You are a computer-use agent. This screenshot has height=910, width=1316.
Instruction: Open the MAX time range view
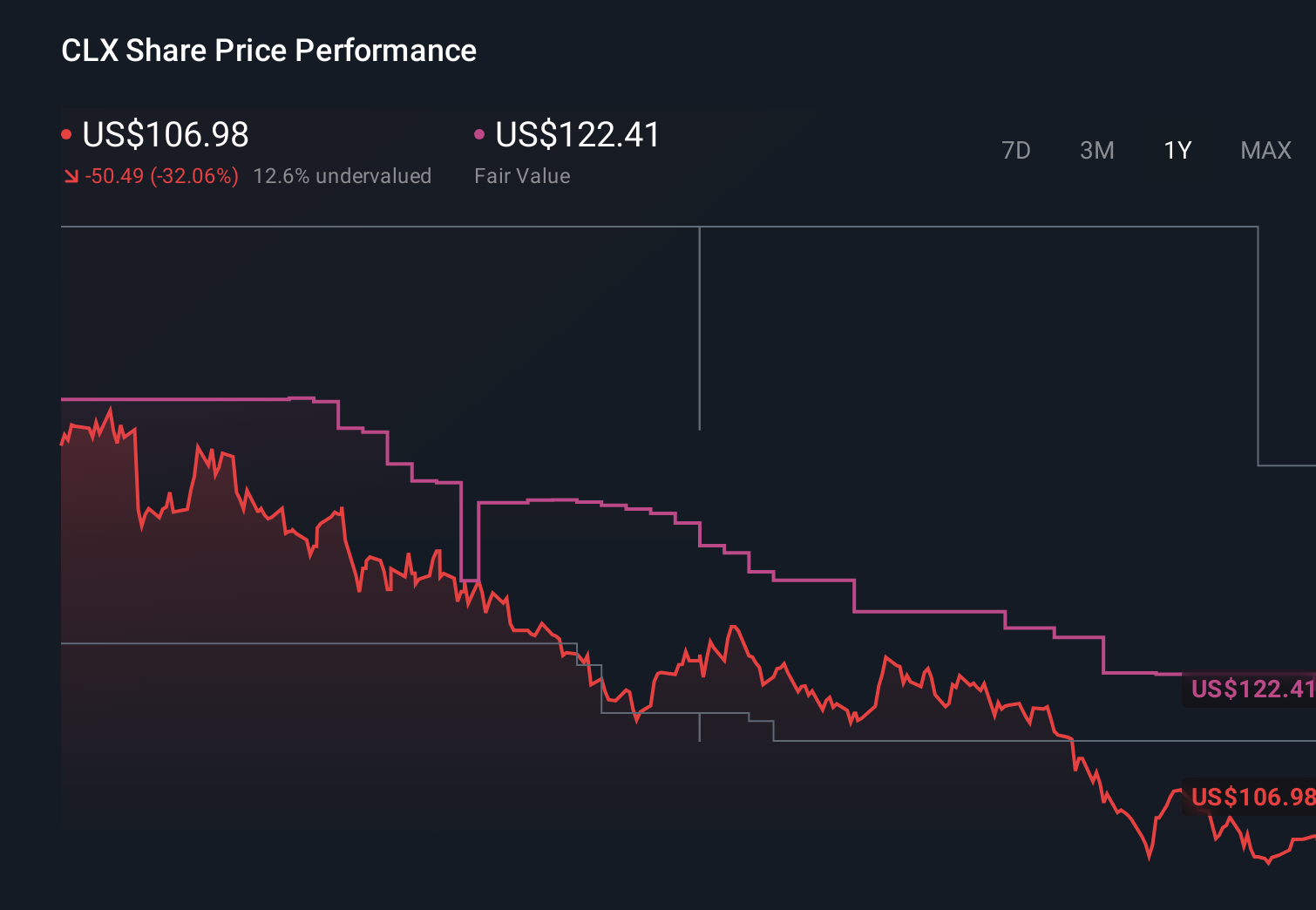(x=1265, y=150)
